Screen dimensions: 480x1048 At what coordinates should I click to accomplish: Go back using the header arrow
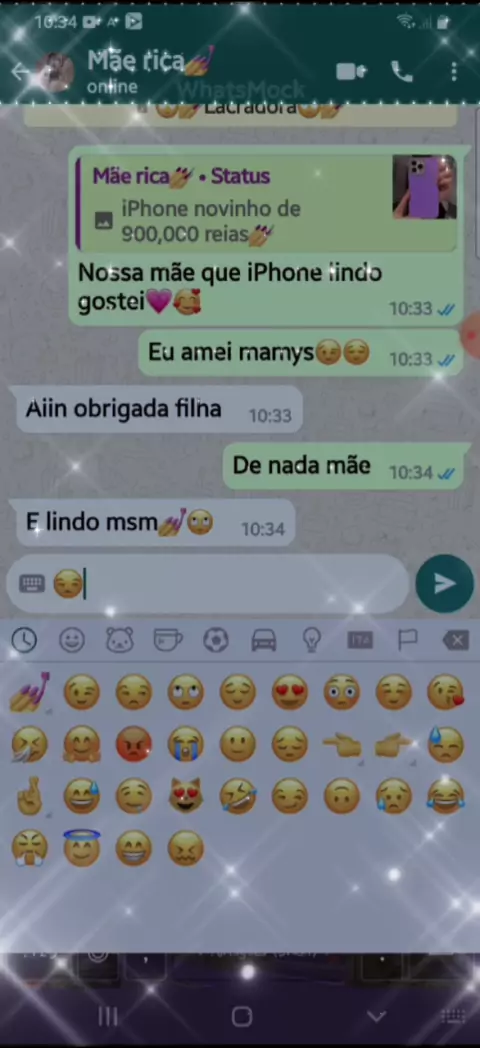20,72
